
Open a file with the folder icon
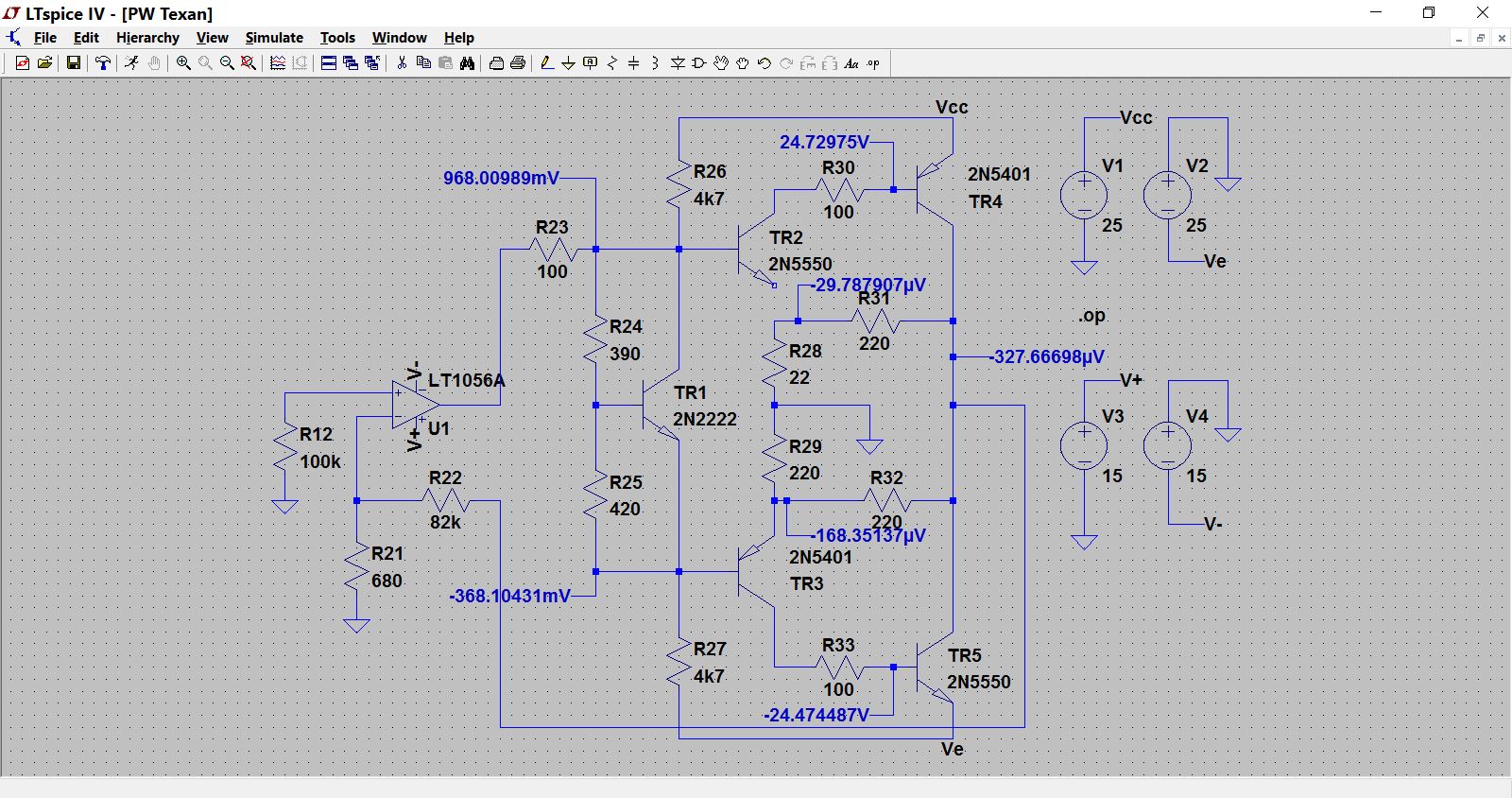pos(44,63)
